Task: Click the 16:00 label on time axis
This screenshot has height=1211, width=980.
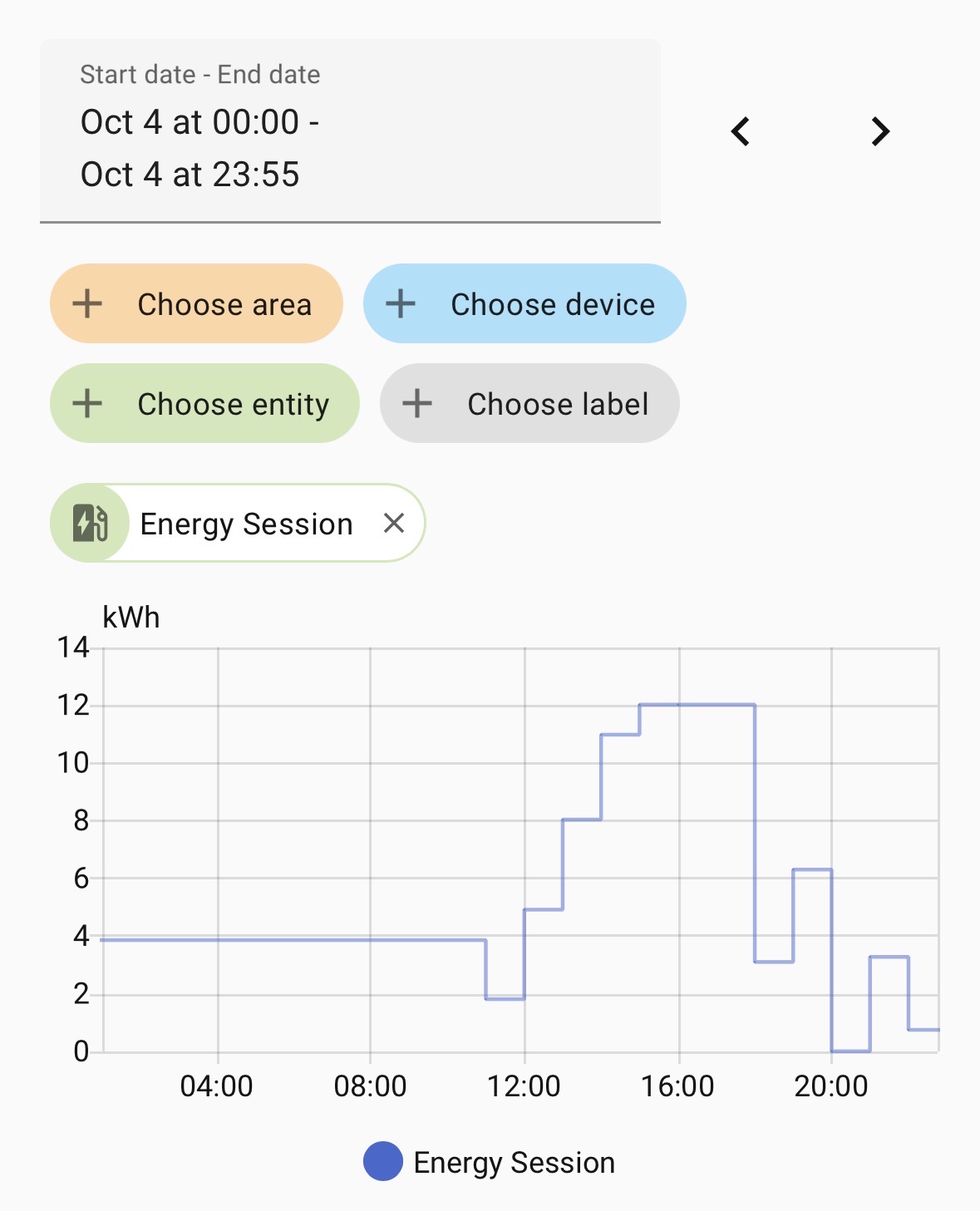Action: pyautogui.click(x=677, y=1086)
